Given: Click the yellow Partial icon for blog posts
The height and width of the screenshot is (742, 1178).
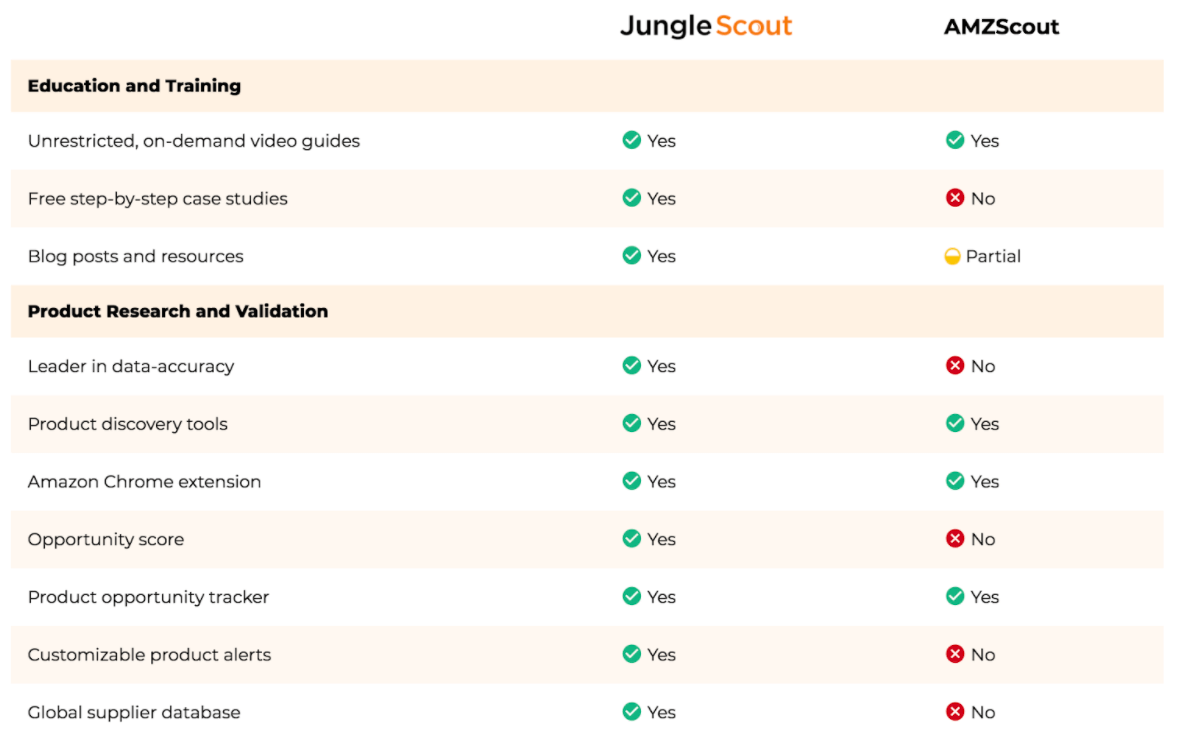Looking at the screenshot, I should point(952,256).
